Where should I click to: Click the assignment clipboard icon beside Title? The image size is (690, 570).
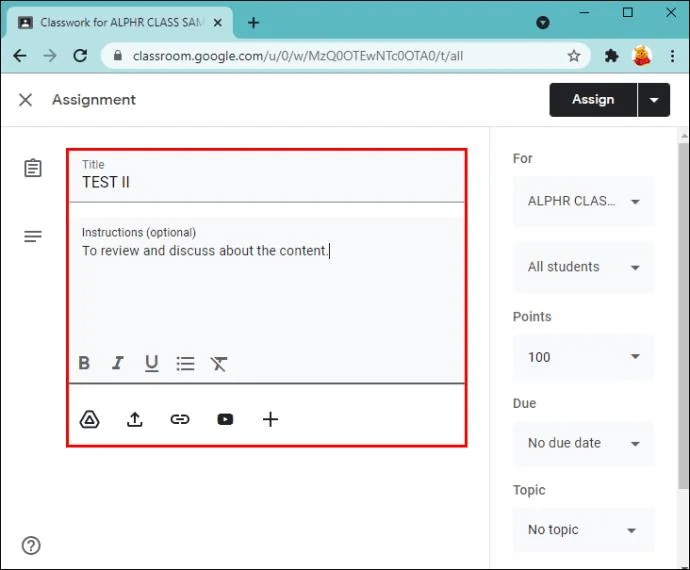pyautogui.click(x=33, y=168)
